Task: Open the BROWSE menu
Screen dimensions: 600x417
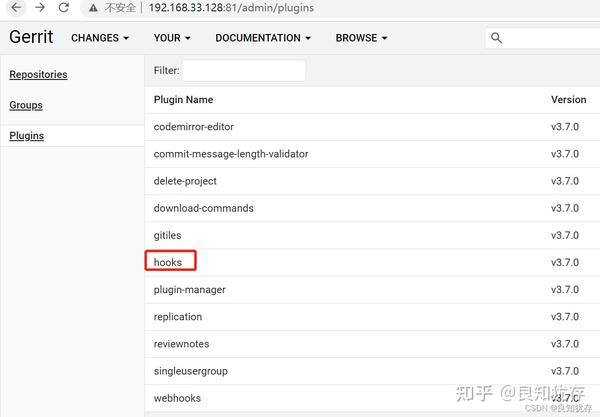Action: click(x=362, y=38)
